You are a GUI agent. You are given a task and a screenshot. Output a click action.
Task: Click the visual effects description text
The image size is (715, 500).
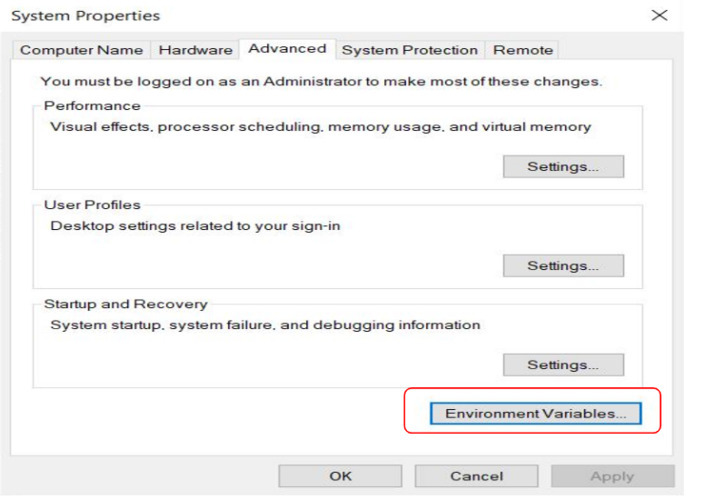click(x=320, y=127)
